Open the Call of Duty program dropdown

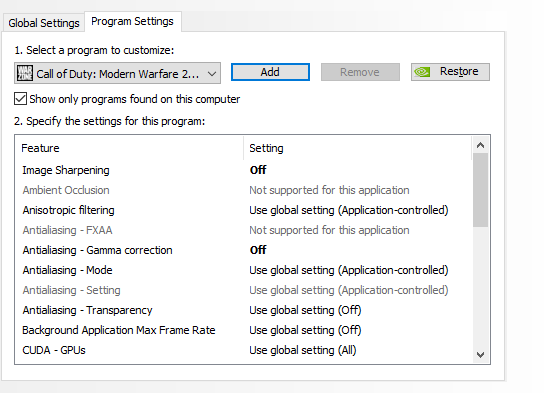point(117,73)
